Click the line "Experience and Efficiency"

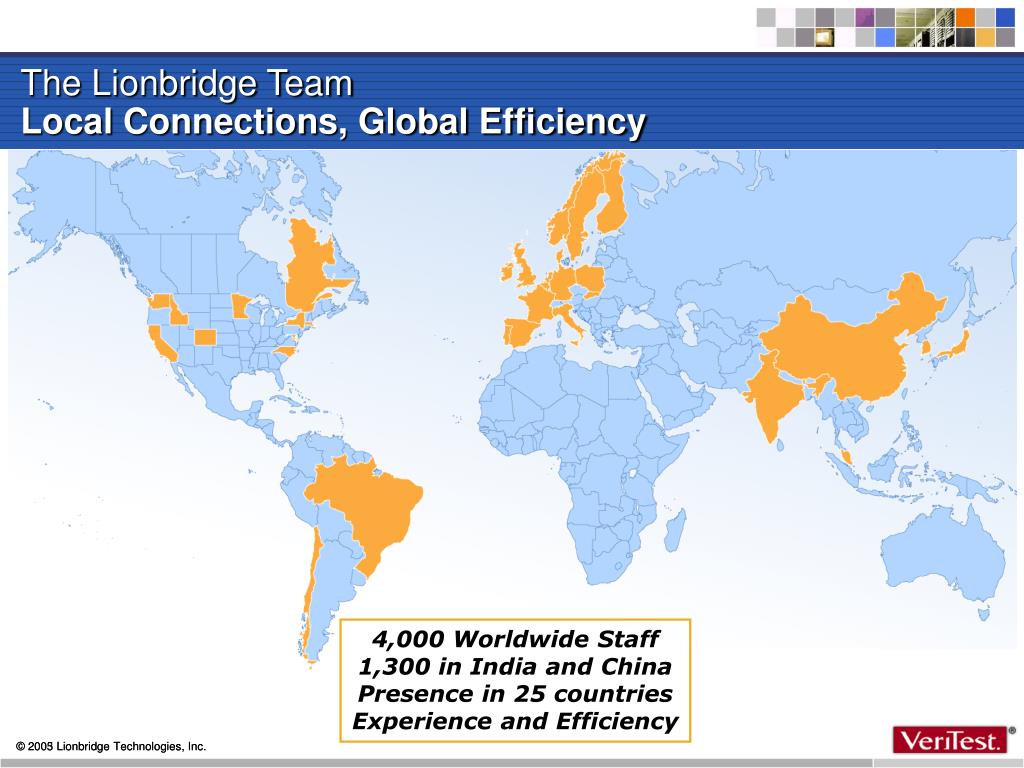point(515,721)
